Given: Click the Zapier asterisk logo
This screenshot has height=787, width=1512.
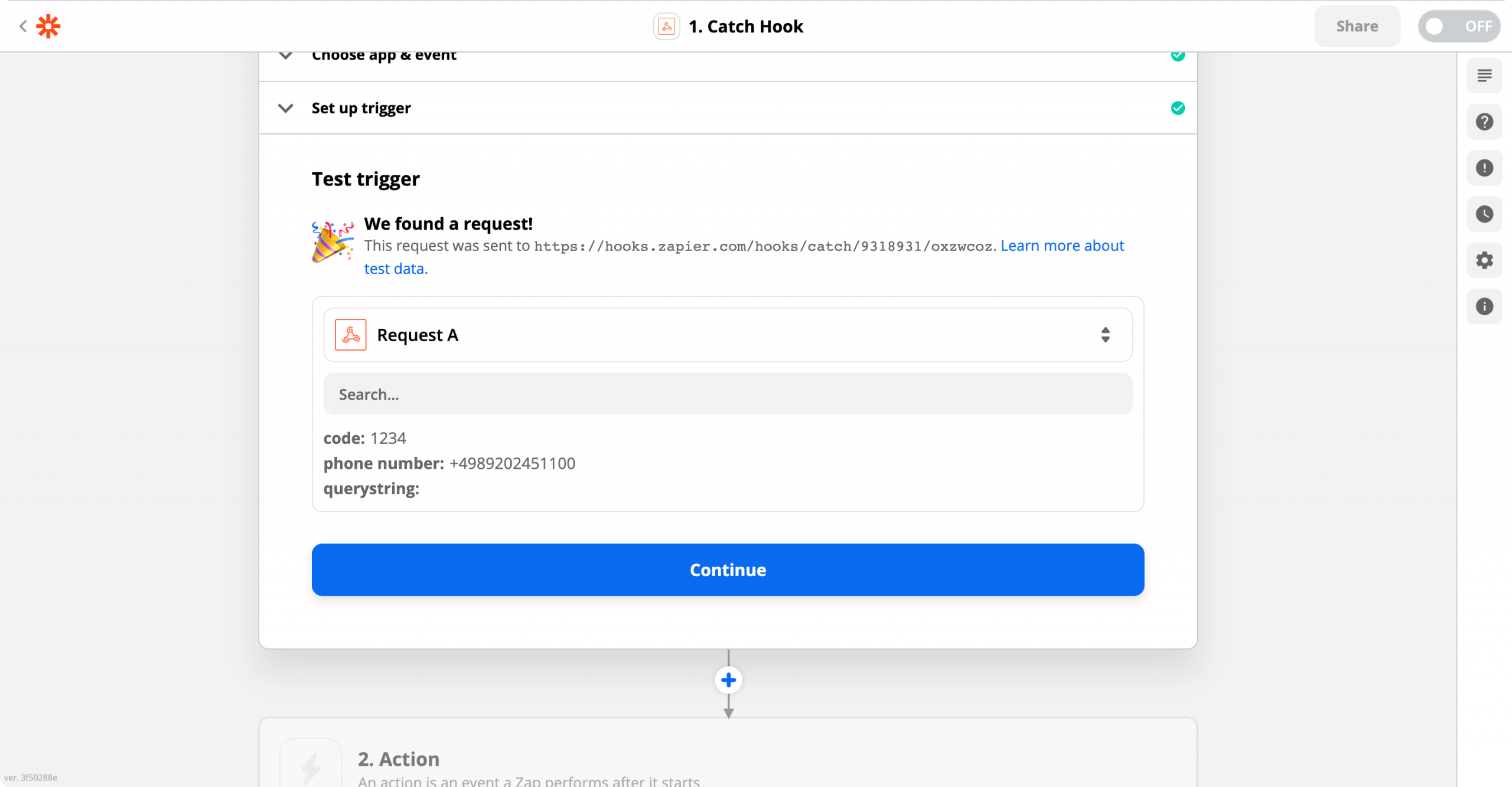Looking at the screenshot, I should coord(48,27).
